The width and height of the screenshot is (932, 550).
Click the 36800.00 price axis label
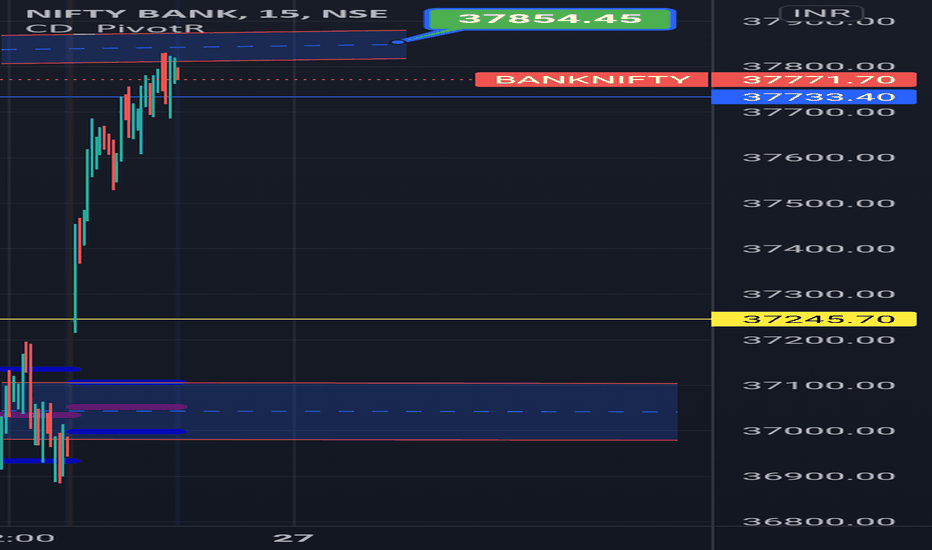[818, 522]
